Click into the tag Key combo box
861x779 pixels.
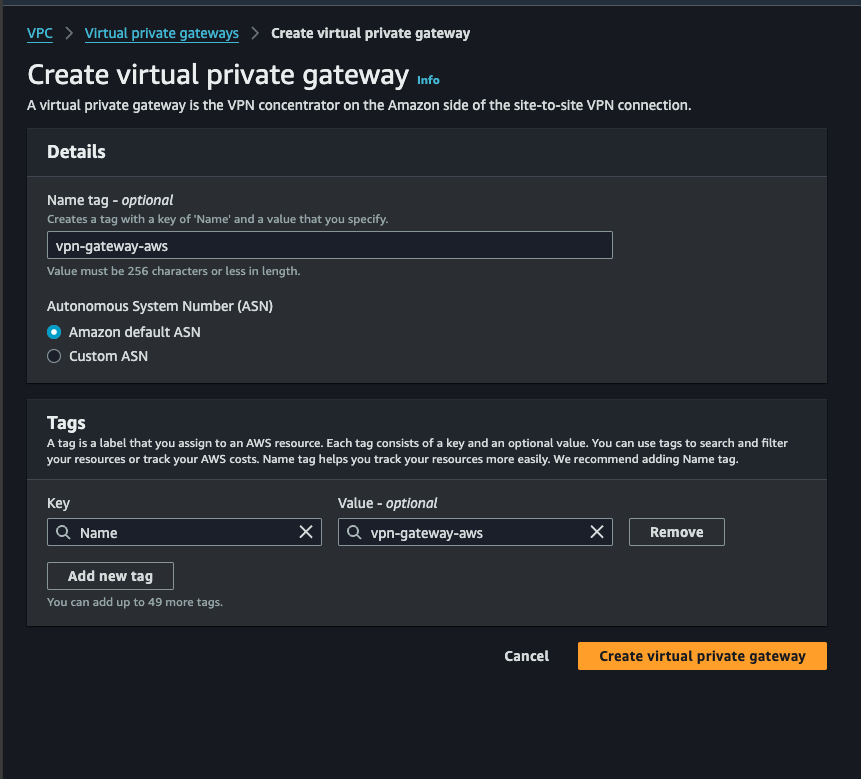click(185, 533)
